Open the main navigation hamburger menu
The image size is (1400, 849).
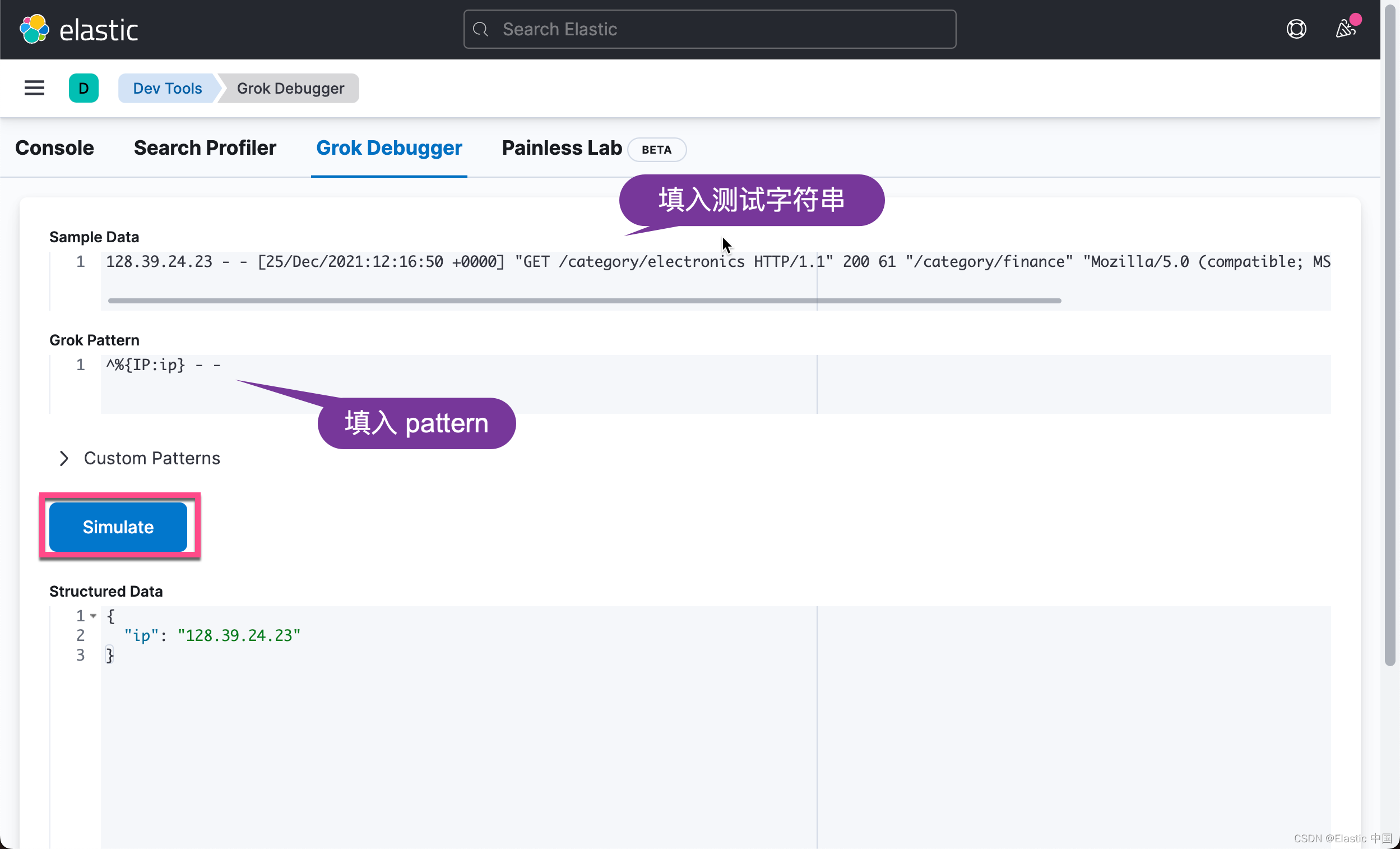click(x=34, y=87)
